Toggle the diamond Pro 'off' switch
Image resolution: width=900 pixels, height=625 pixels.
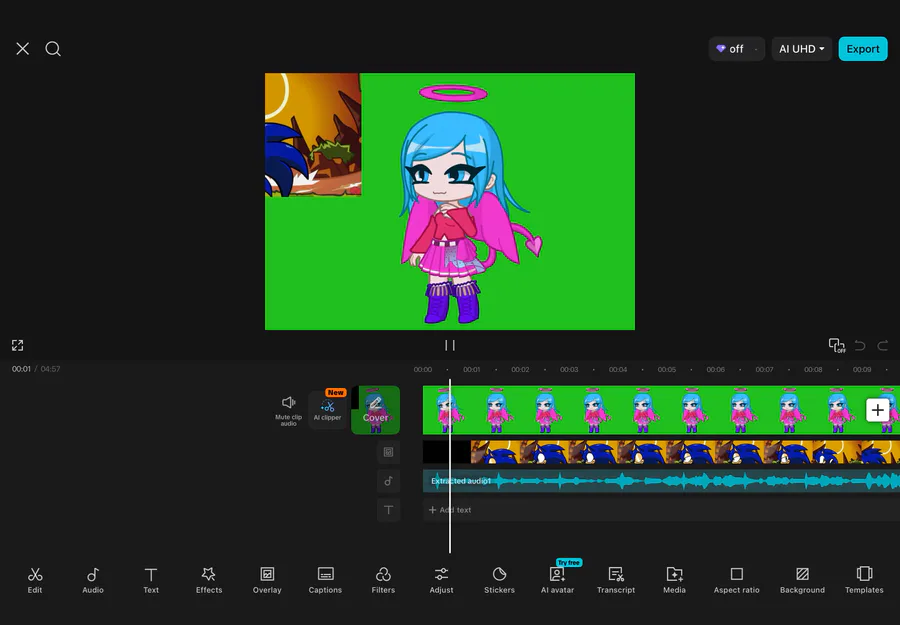point(736,49)
